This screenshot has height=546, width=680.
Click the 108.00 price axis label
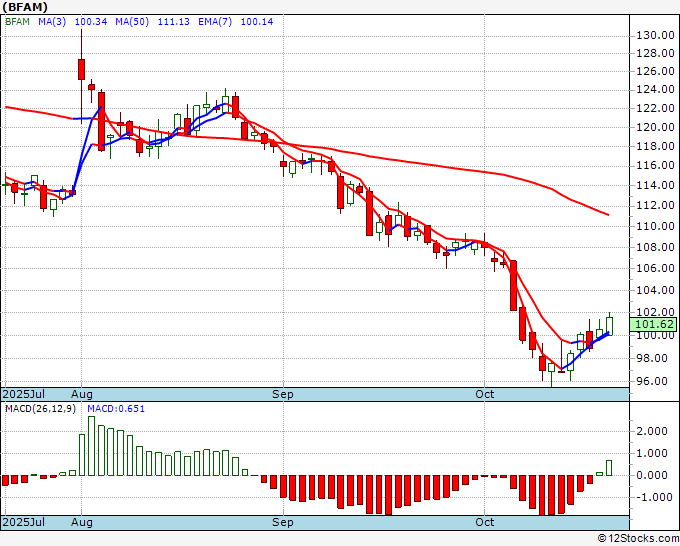(655, 247)
